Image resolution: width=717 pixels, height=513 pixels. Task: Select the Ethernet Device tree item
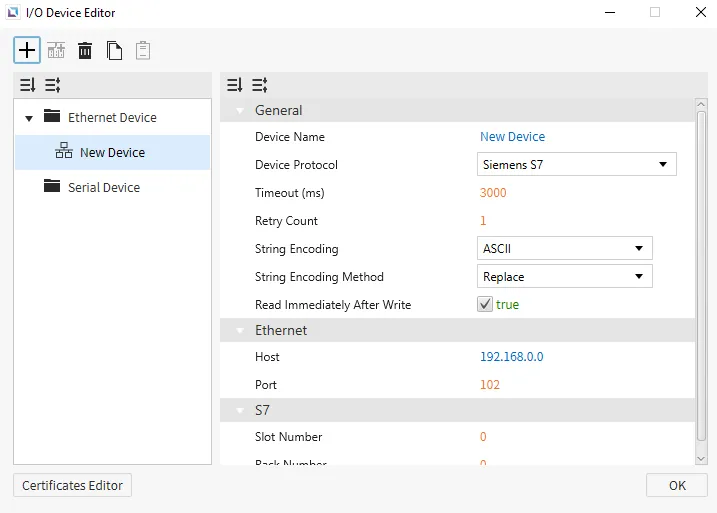pyautogui.click(x=112, y=118)
